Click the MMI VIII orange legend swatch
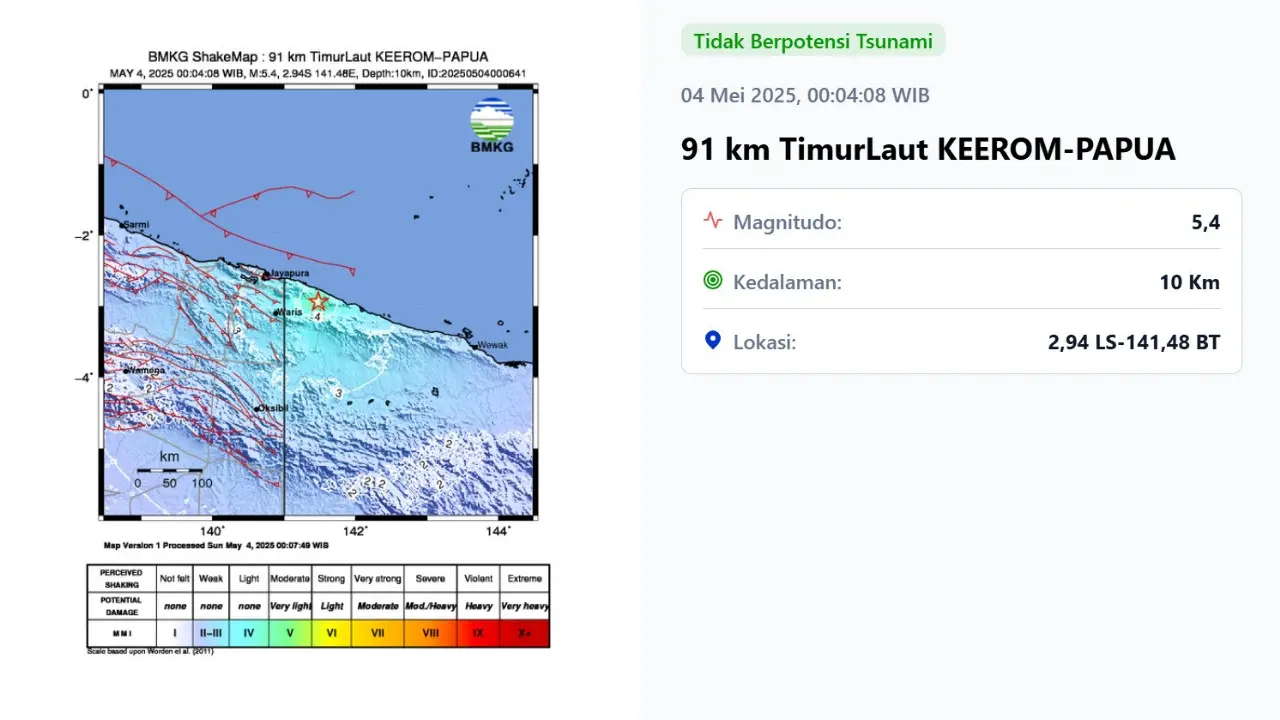 [x=431, y=633]
